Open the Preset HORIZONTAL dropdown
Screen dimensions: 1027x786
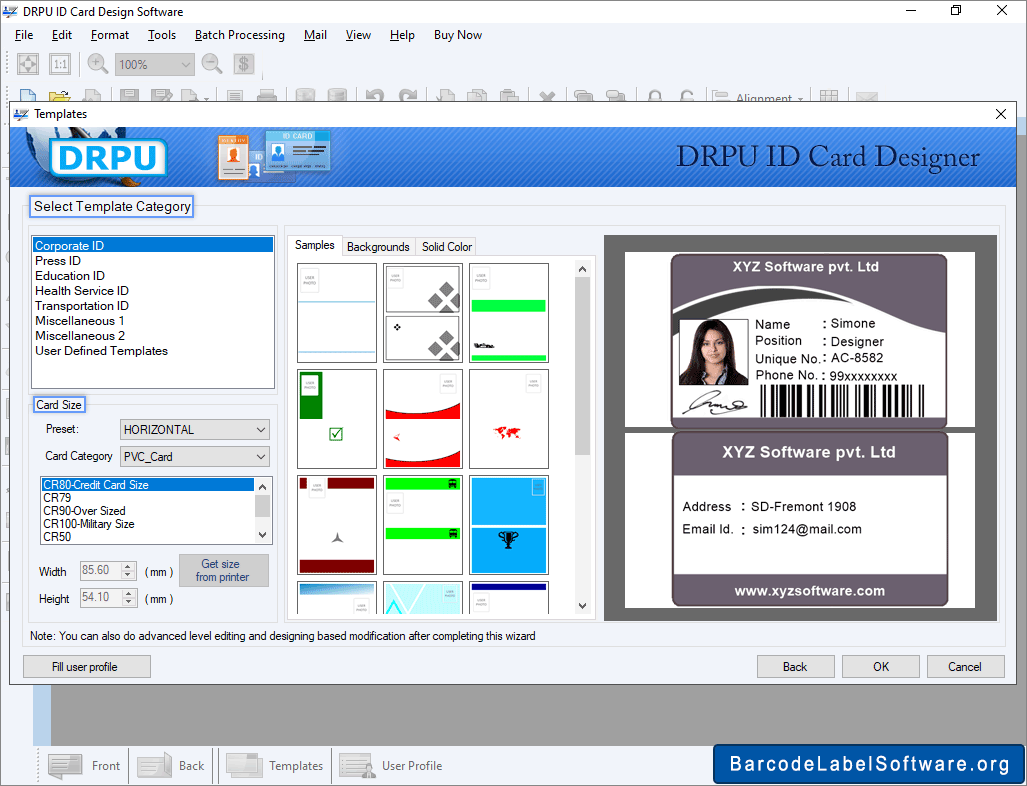coord(261,430)
